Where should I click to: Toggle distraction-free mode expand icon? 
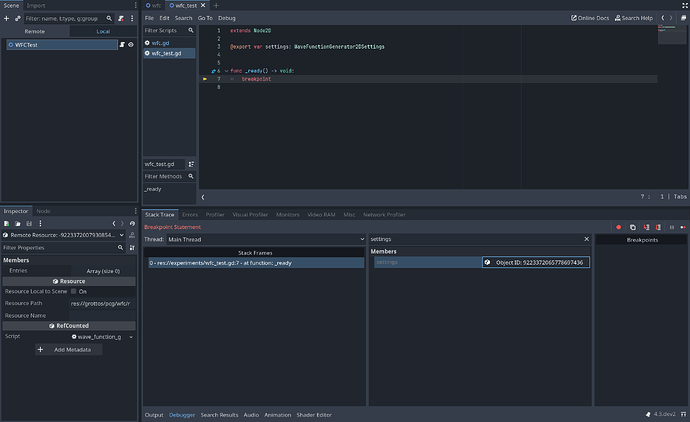tap(684, 5)
